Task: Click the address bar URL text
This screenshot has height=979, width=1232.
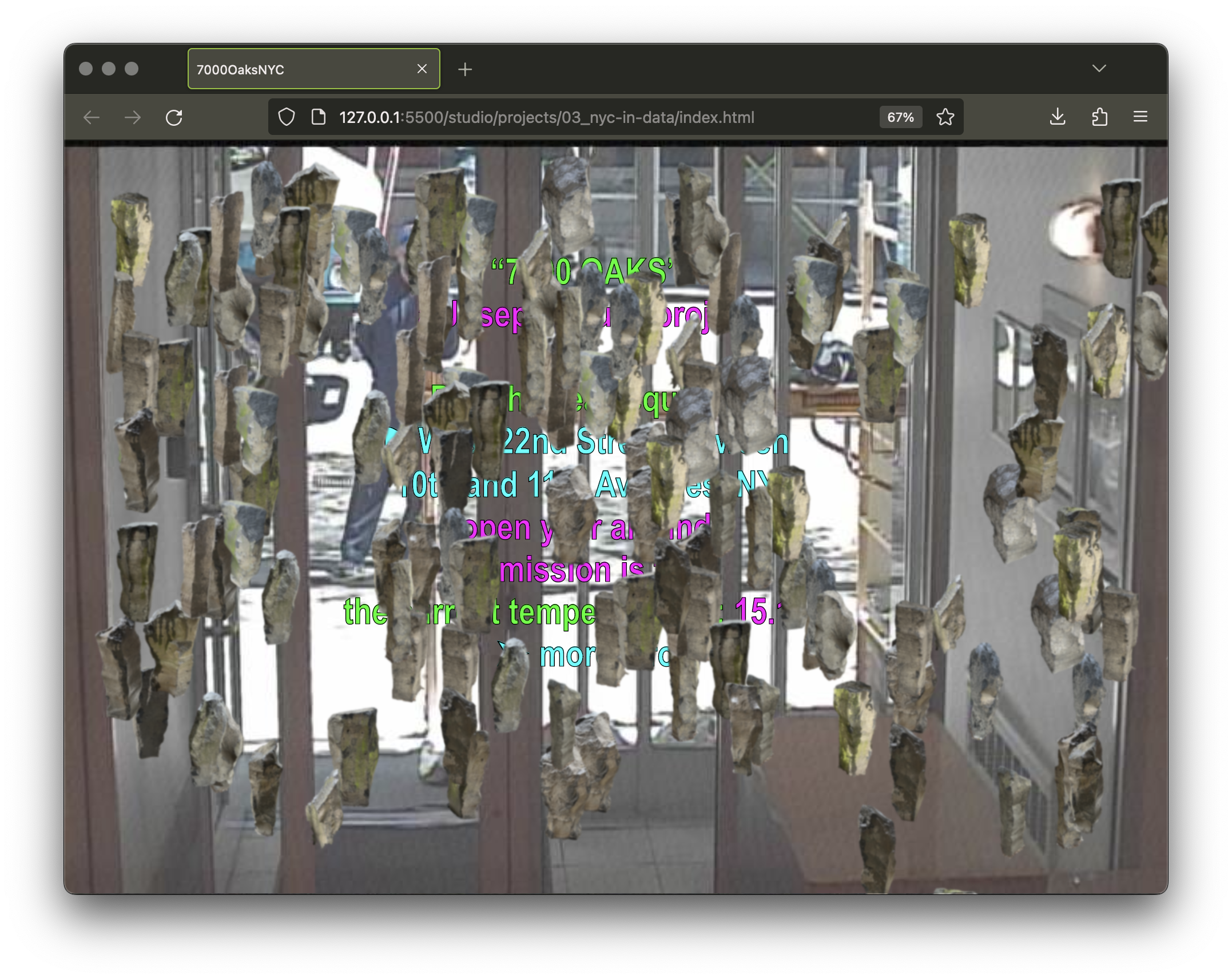Action: point(546,117)
